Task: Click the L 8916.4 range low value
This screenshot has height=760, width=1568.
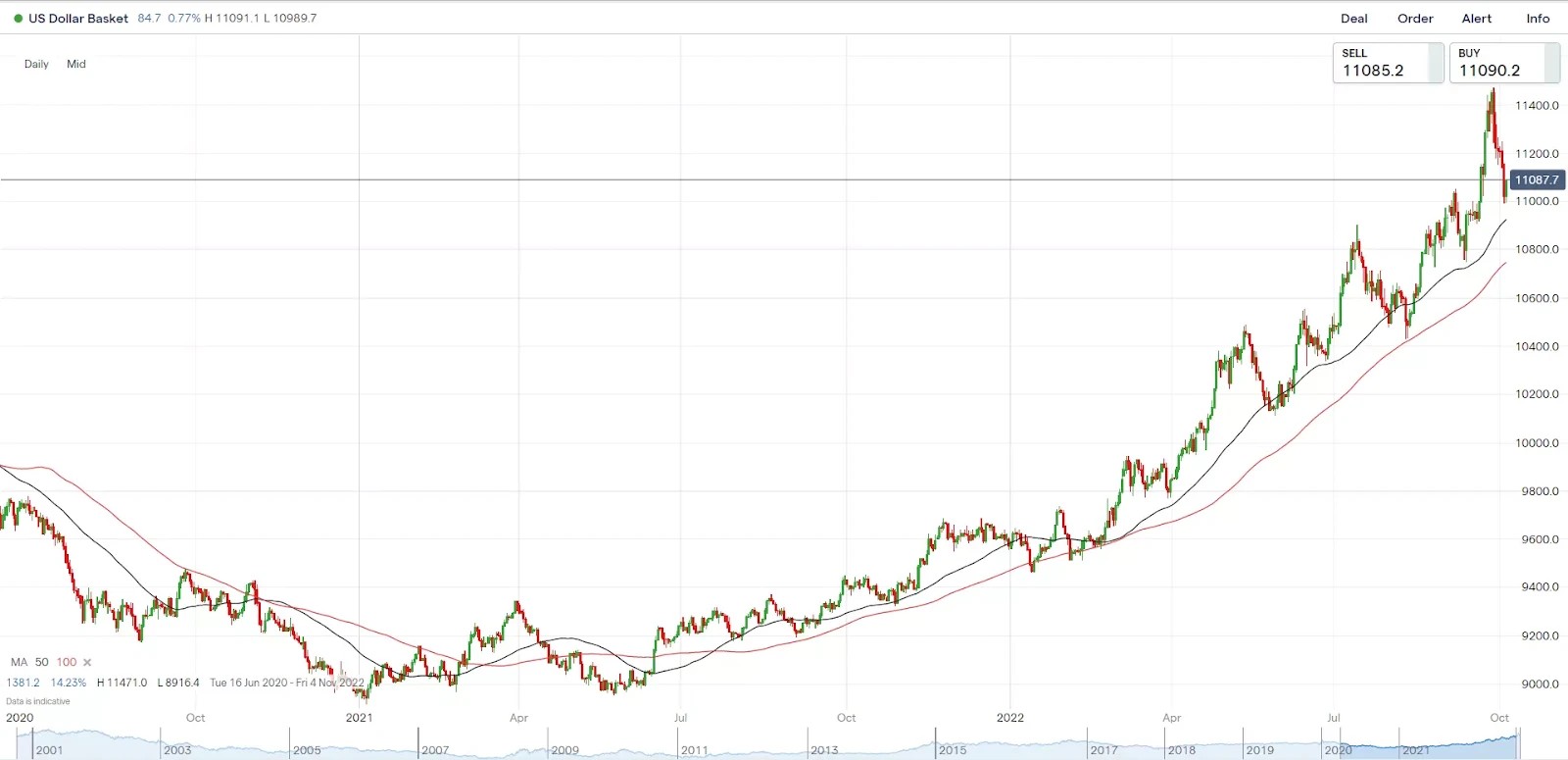Action: pos(178,684)
